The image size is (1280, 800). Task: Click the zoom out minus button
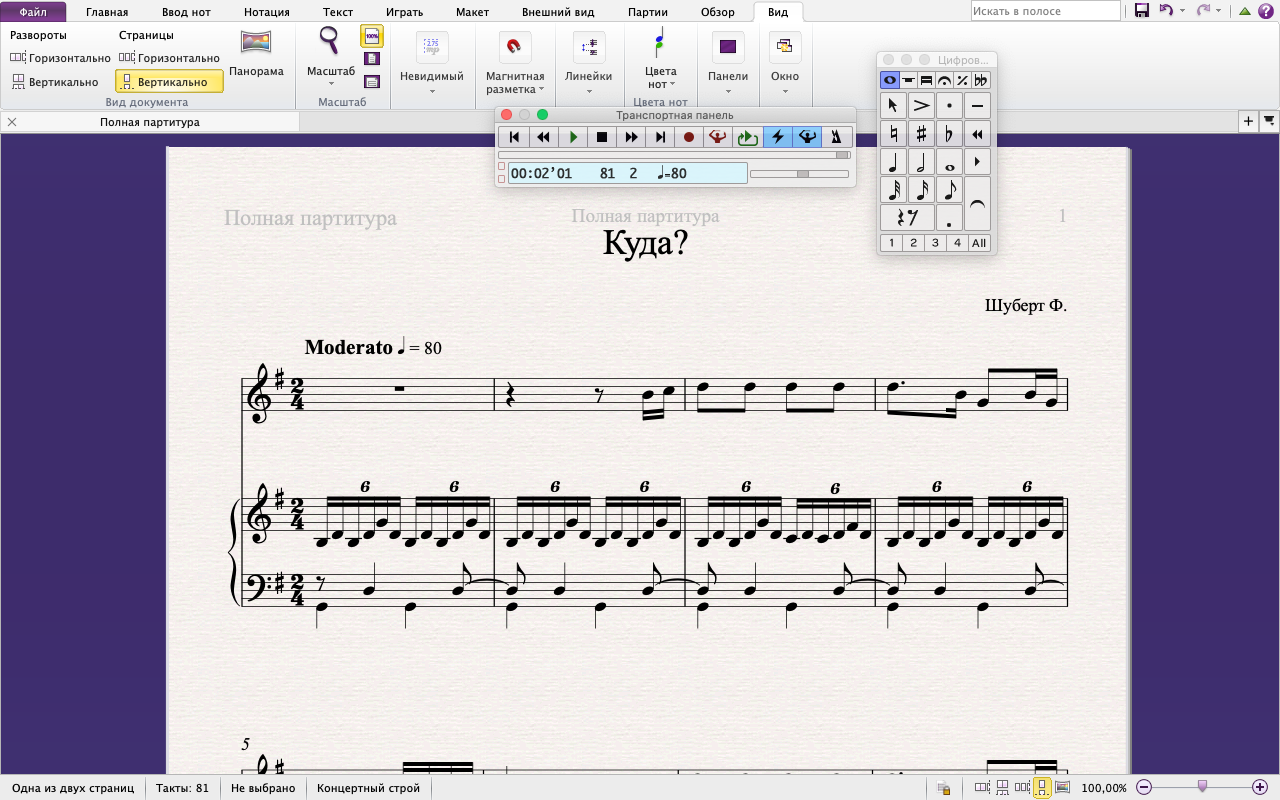(x=1144, y=787)
